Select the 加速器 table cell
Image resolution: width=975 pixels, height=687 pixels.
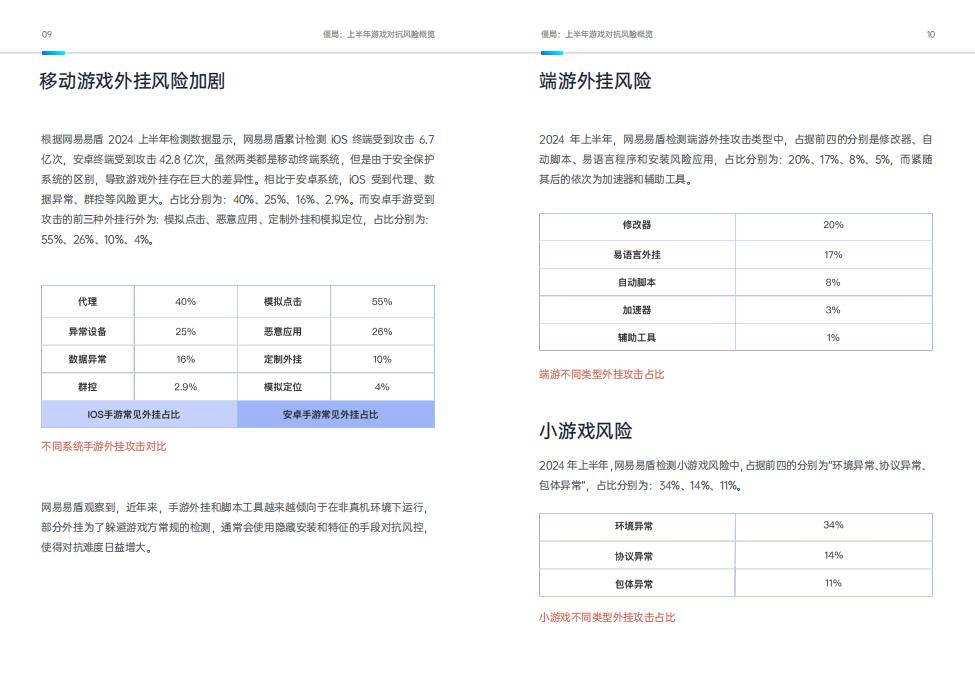tap(637, 310)
